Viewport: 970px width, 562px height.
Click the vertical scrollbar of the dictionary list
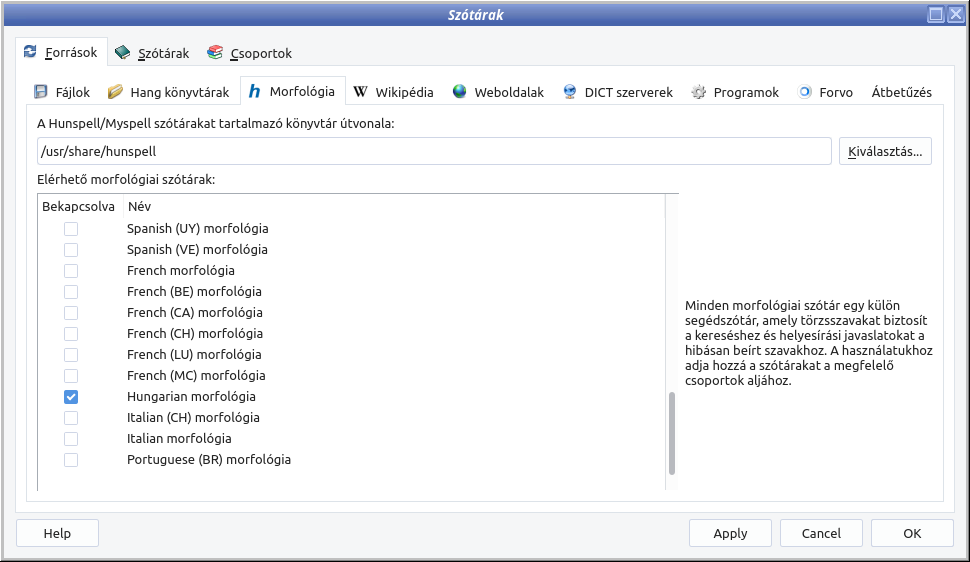point(672,433)
